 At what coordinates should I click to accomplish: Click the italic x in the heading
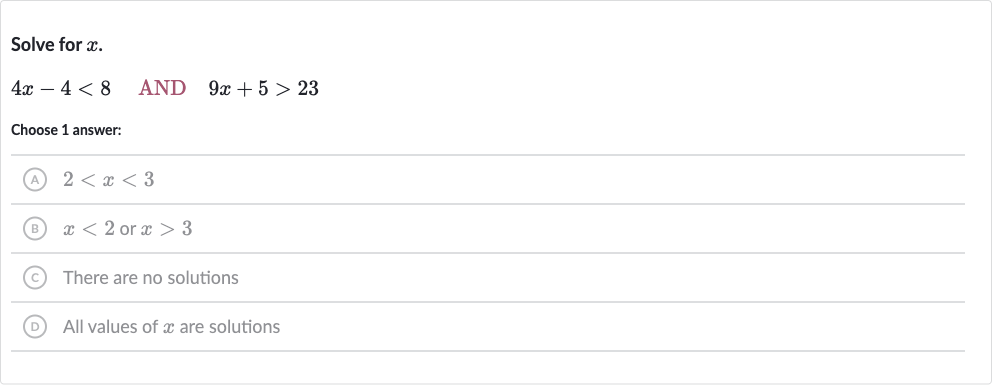(92, 46)
